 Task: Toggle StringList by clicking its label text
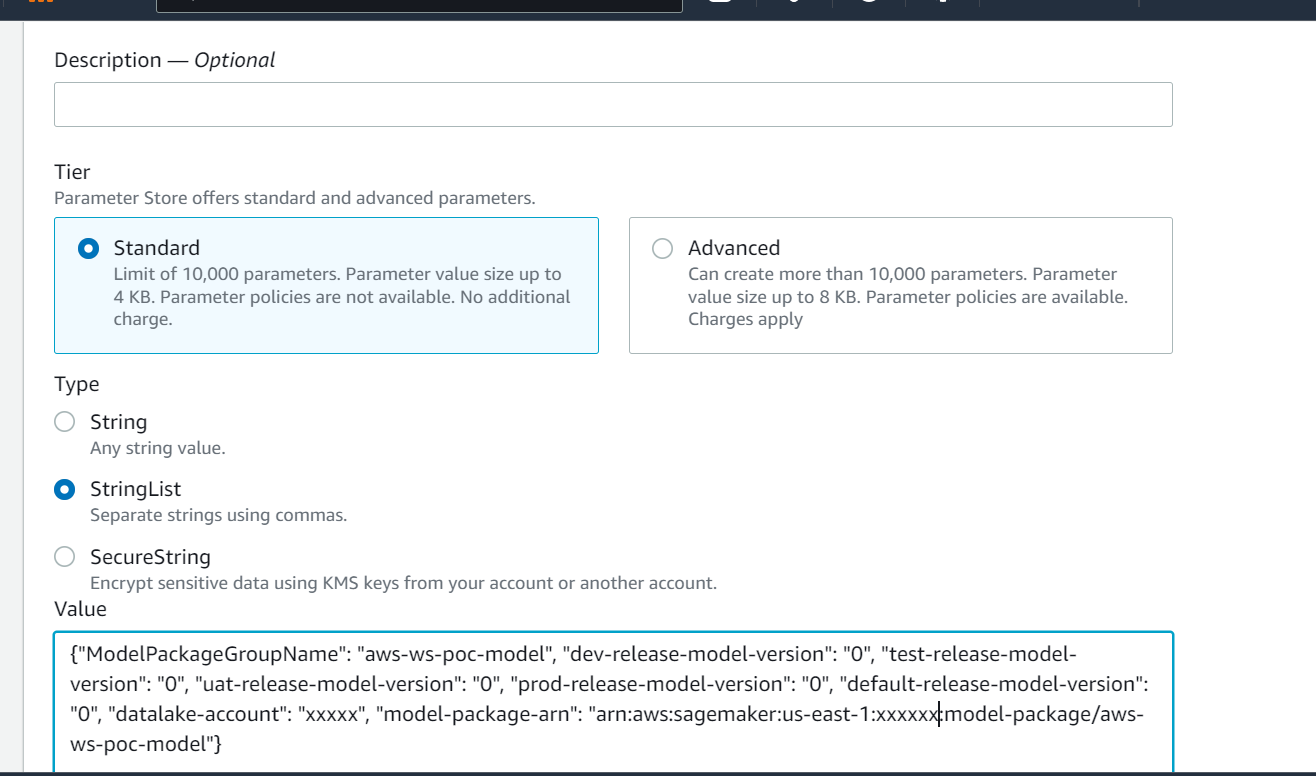[x=136, y=489]
